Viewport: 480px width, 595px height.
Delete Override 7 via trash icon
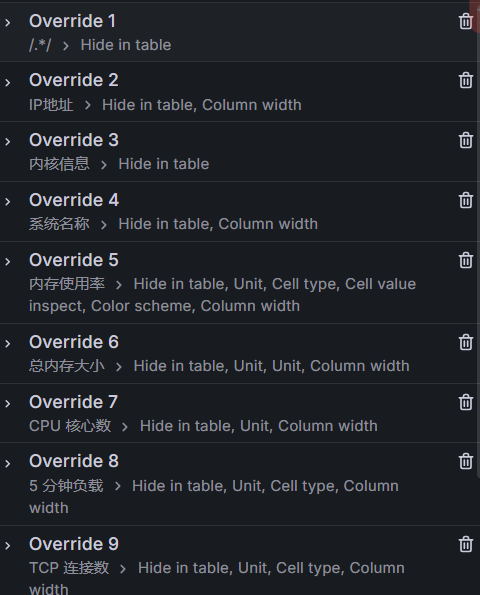coord(466,402)
